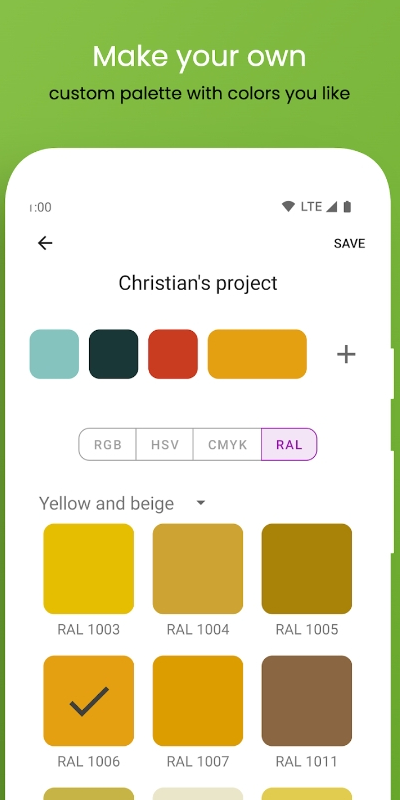Screen dimensions: 400x800
Task: Save the palette with SAVE button
Action: pyautogui.click(x=349, y=243)
